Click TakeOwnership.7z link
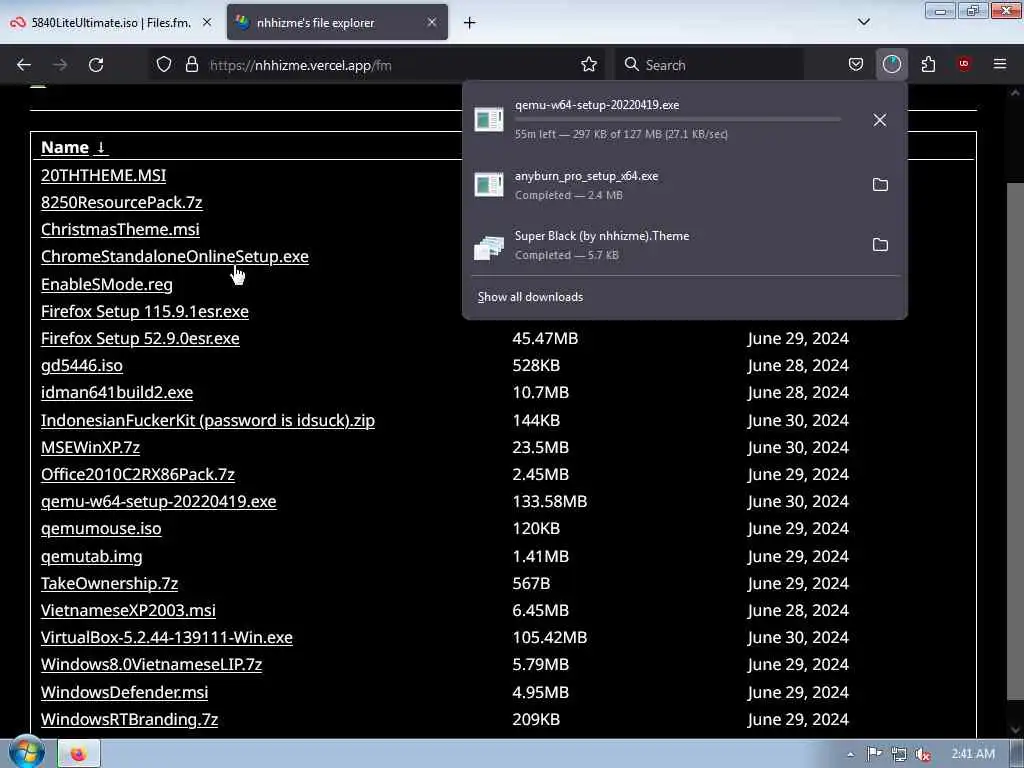 click(109, 583)
